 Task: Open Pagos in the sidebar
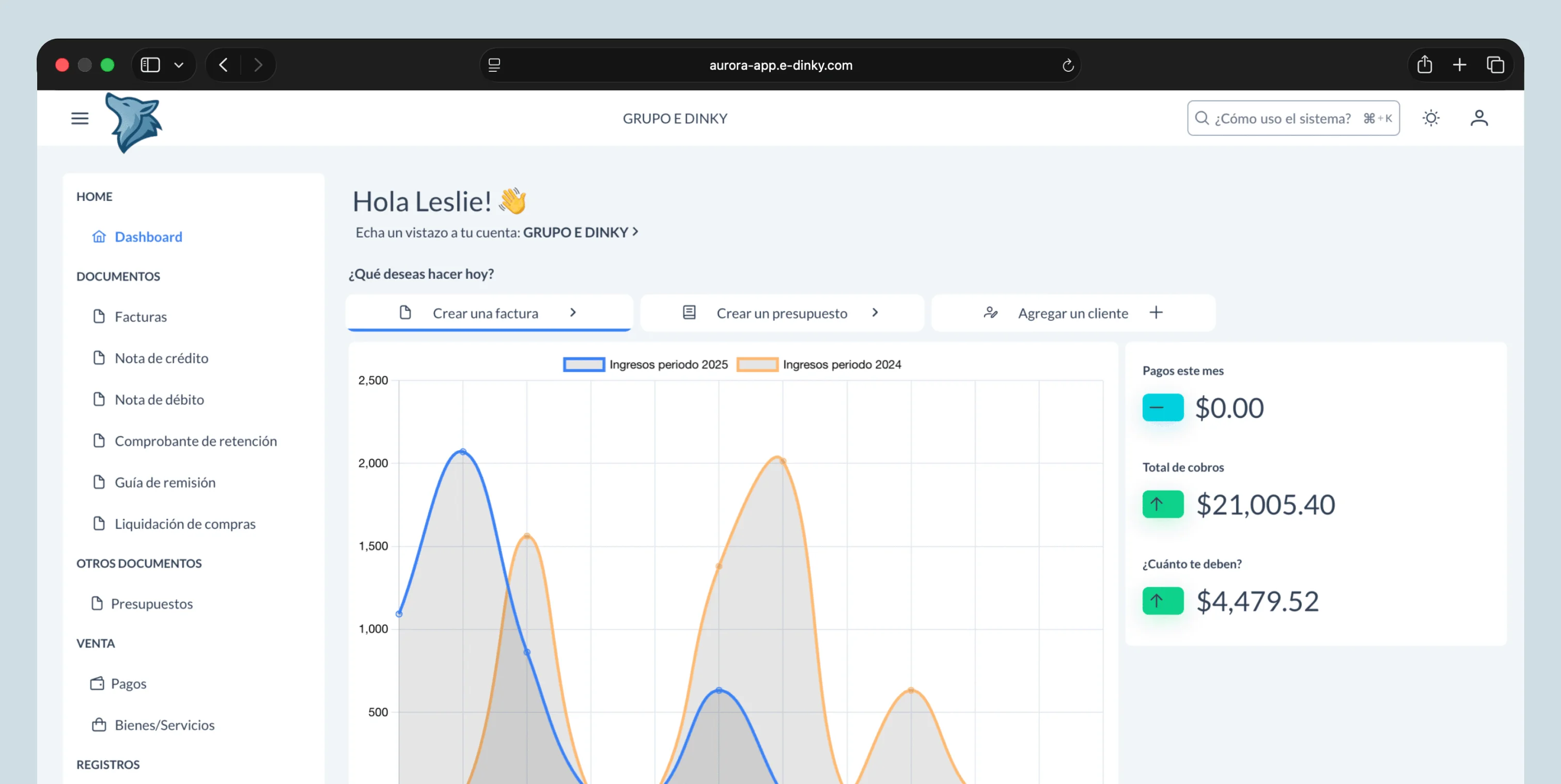pyautogui.click(x=129, y=683)
